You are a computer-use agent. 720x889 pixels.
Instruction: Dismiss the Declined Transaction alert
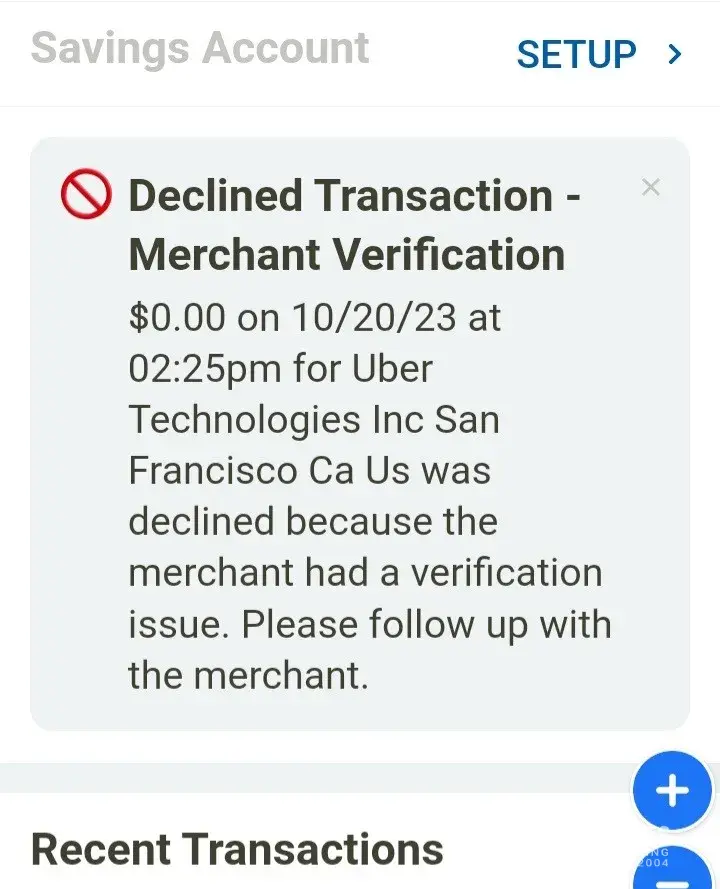pos(651,187)
